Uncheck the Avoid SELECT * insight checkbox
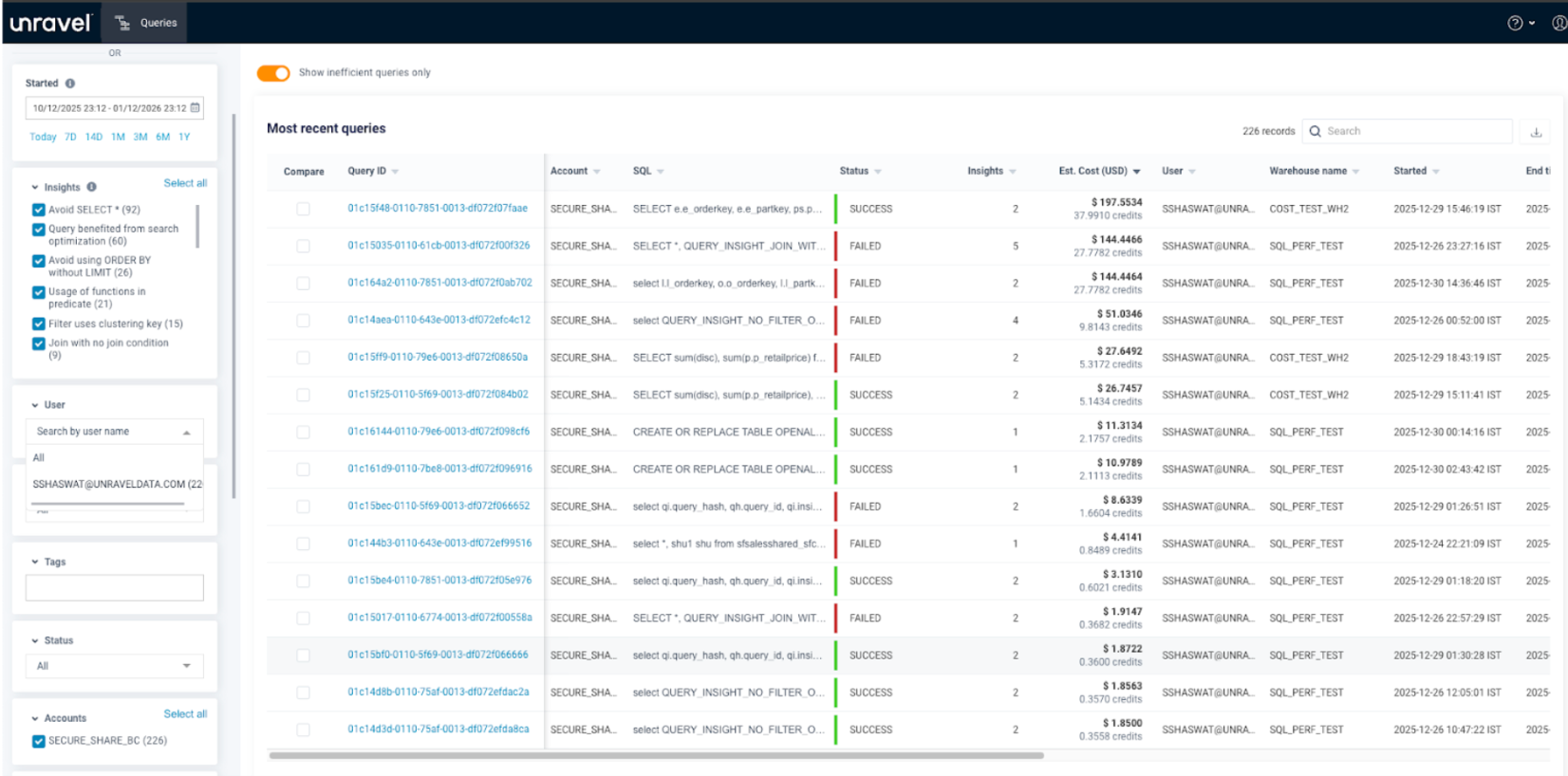The height and width of the screenshot is (776, 1568). tap(39, 210)
